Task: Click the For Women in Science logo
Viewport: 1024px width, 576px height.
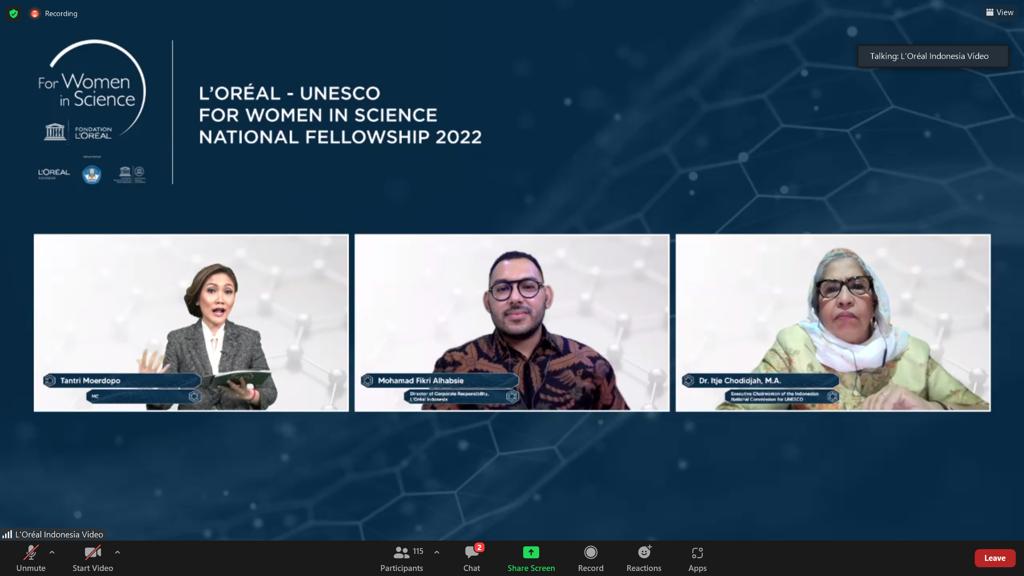Action: [x=91, y=90]
